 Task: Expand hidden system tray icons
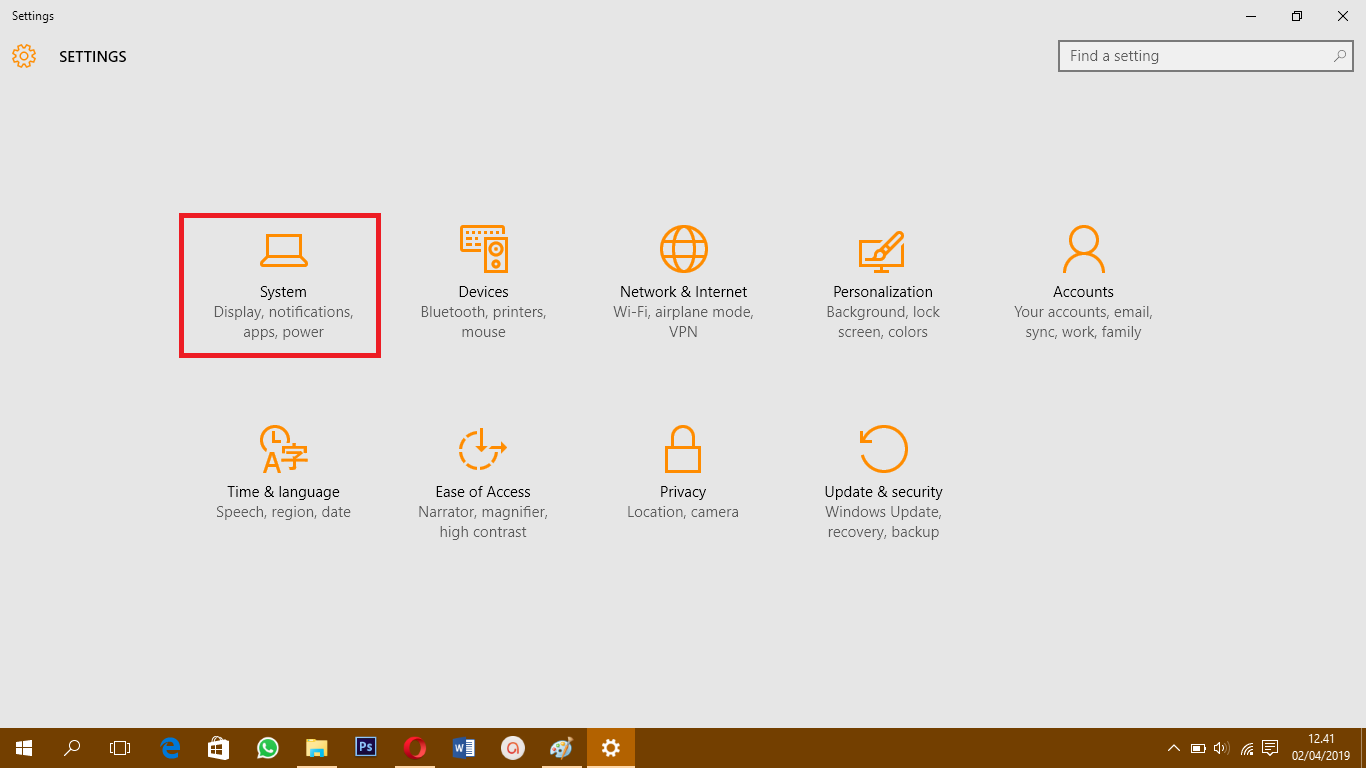click(1174, 747)
